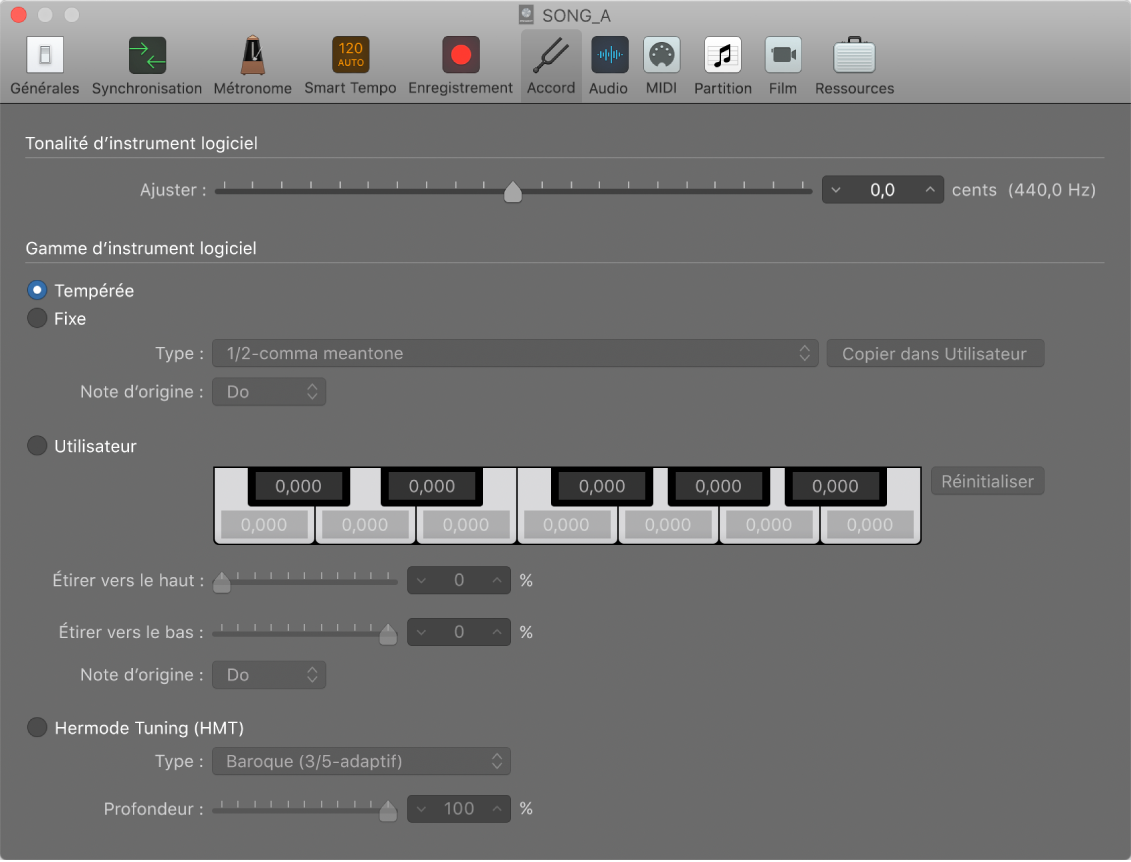Click the (440,0 Hz) frequency text
Viewport: 1131px width, 862px height.
tap(1052, 190)
